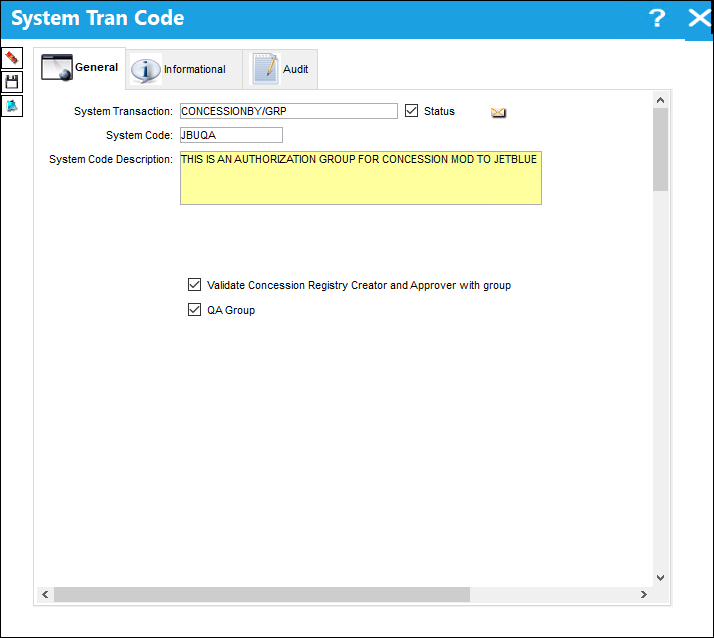Toggle the QA Group checkbox
The width and height of the screenshot is (714, 638).
pyautogui.click(x=194, y=310)
